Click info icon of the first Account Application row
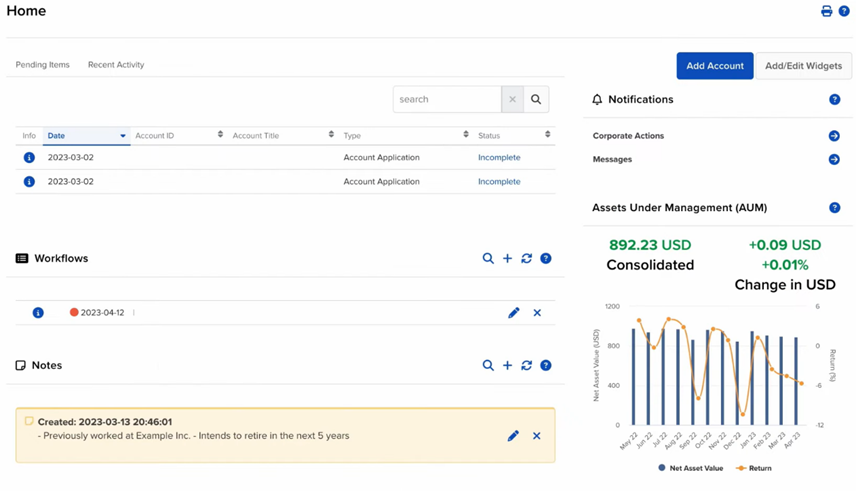The height and width of the screenshot is (491, 856). click(29, 158)
